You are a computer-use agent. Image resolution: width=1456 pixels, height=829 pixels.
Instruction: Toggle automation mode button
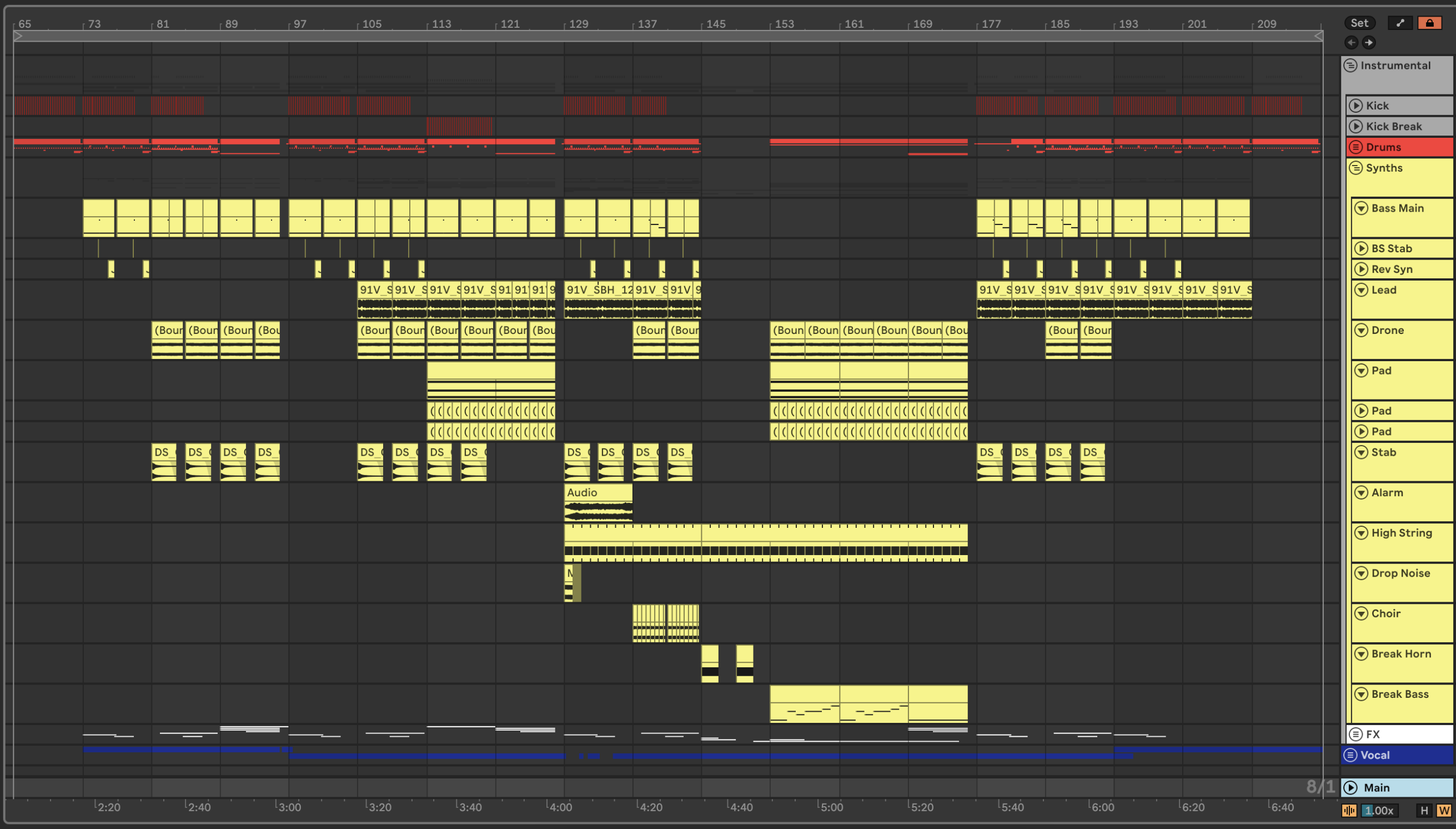(x=1400, y=23)
